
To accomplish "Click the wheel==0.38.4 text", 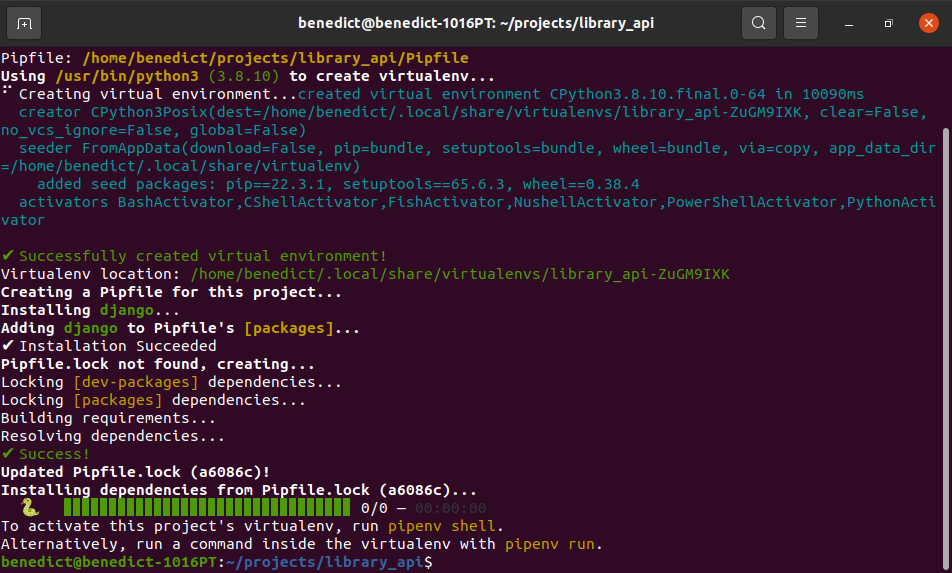I will tap(581, 185).
